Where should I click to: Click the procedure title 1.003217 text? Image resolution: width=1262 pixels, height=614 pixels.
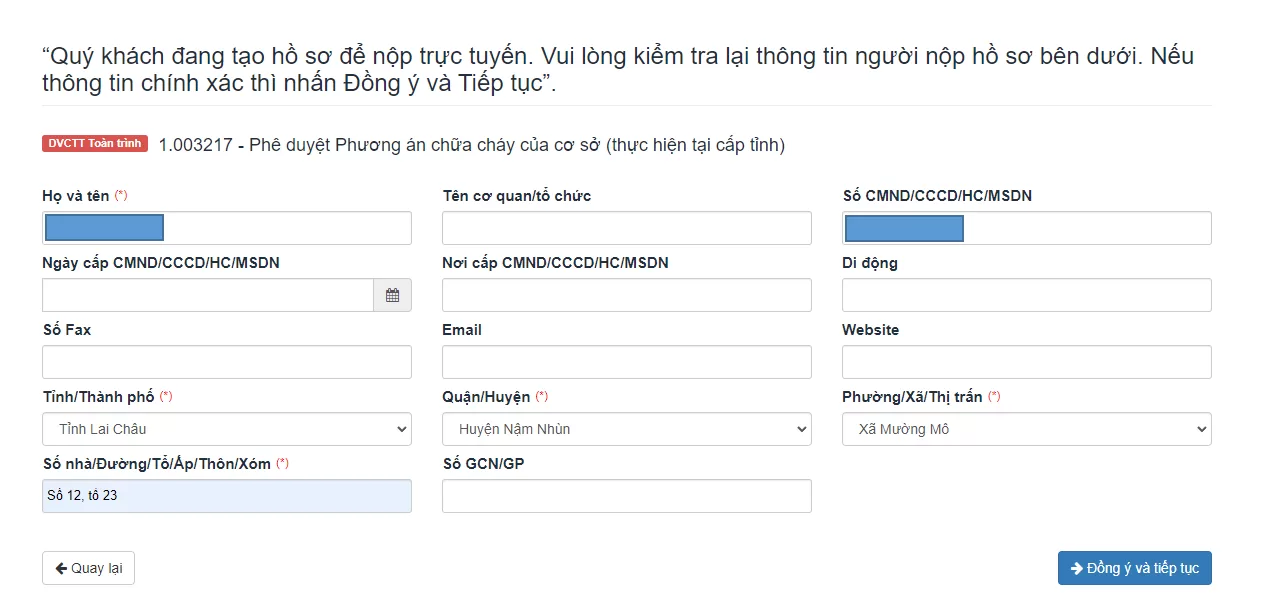(x=472, y=145)
